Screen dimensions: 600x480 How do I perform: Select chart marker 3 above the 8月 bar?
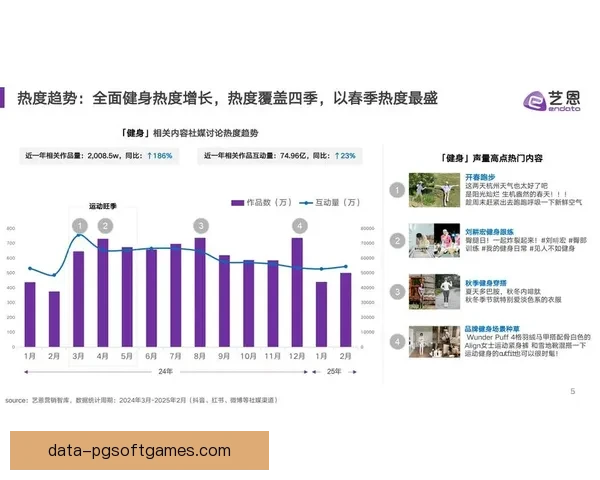[x=201, y=226]
